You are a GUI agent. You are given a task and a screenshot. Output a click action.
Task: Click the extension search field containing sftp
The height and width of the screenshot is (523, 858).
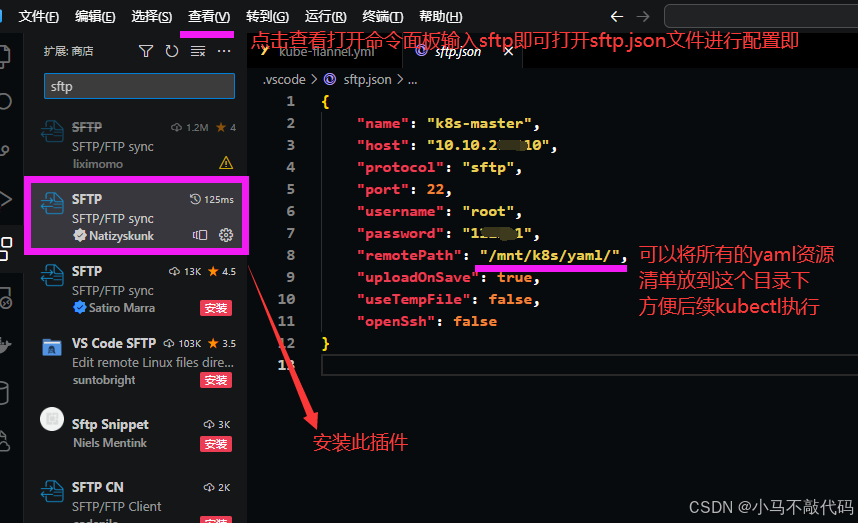point(139,86)
